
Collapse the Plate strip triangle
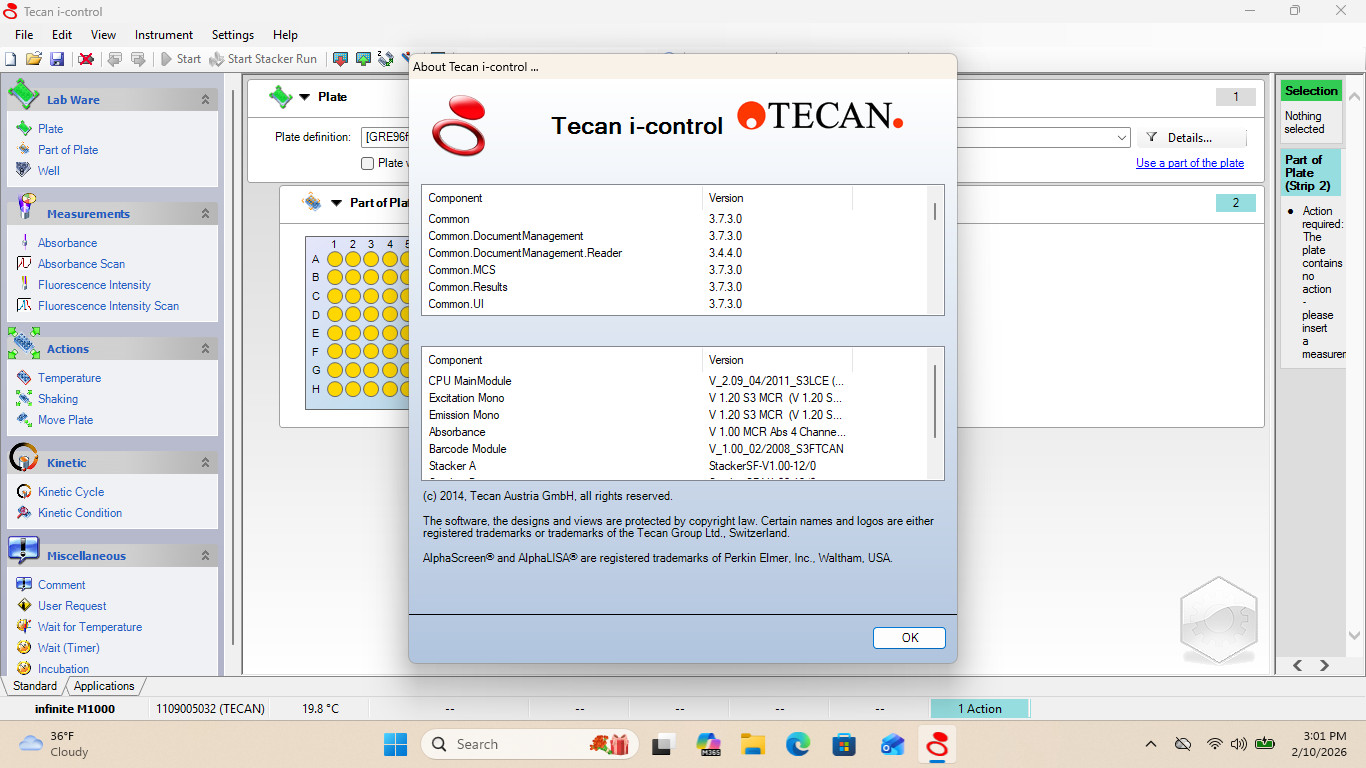click(x=305, y=97)
